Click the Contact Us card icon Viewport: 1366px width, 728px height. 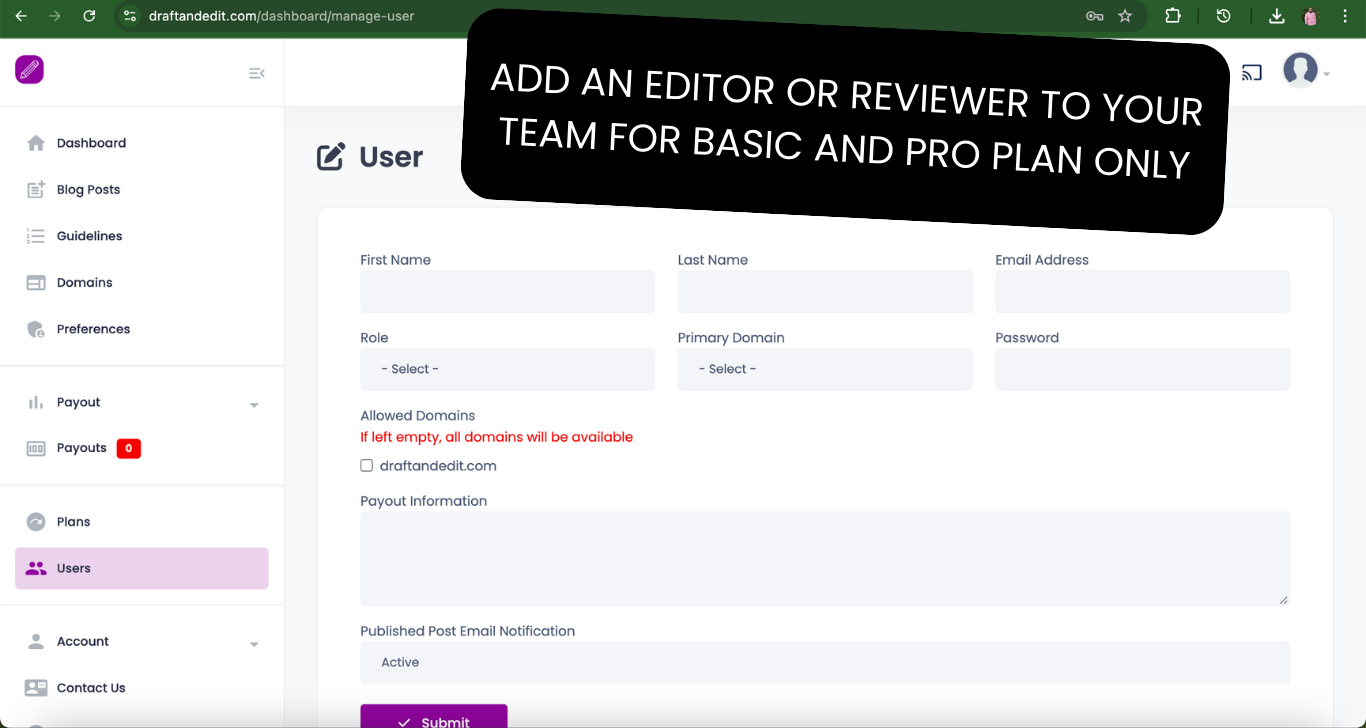point(36,688)
